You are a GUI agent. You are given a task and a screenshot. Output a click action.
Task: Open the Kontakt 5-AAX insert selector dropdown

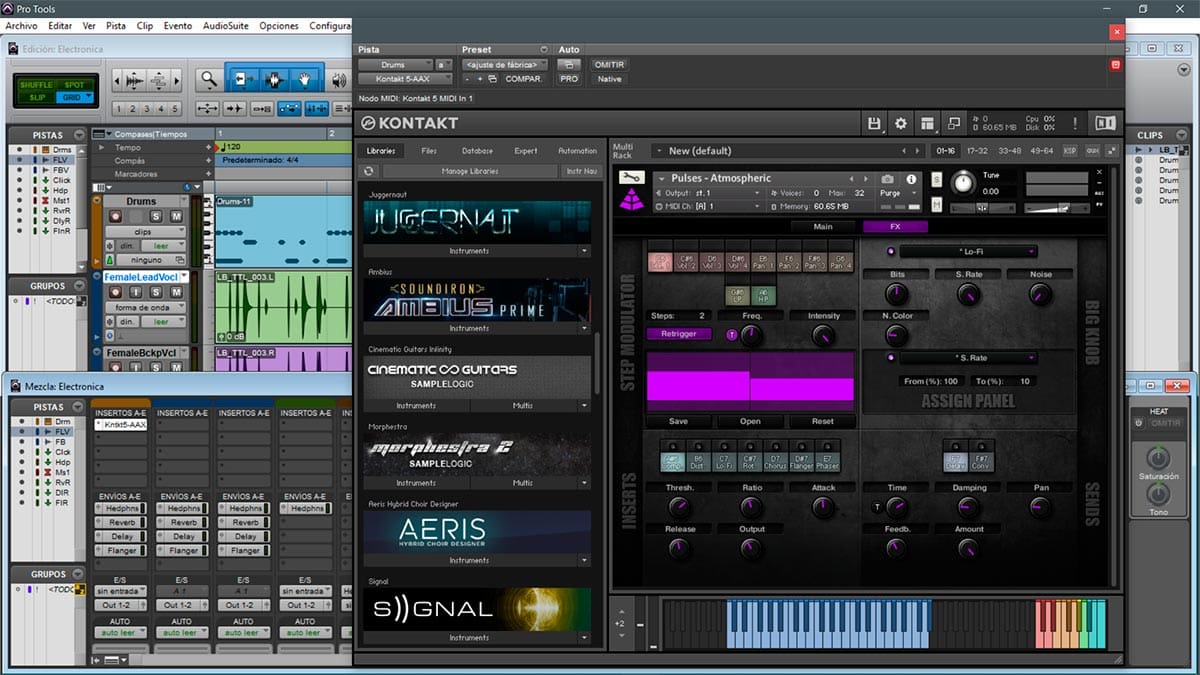(x=404, y=78)
